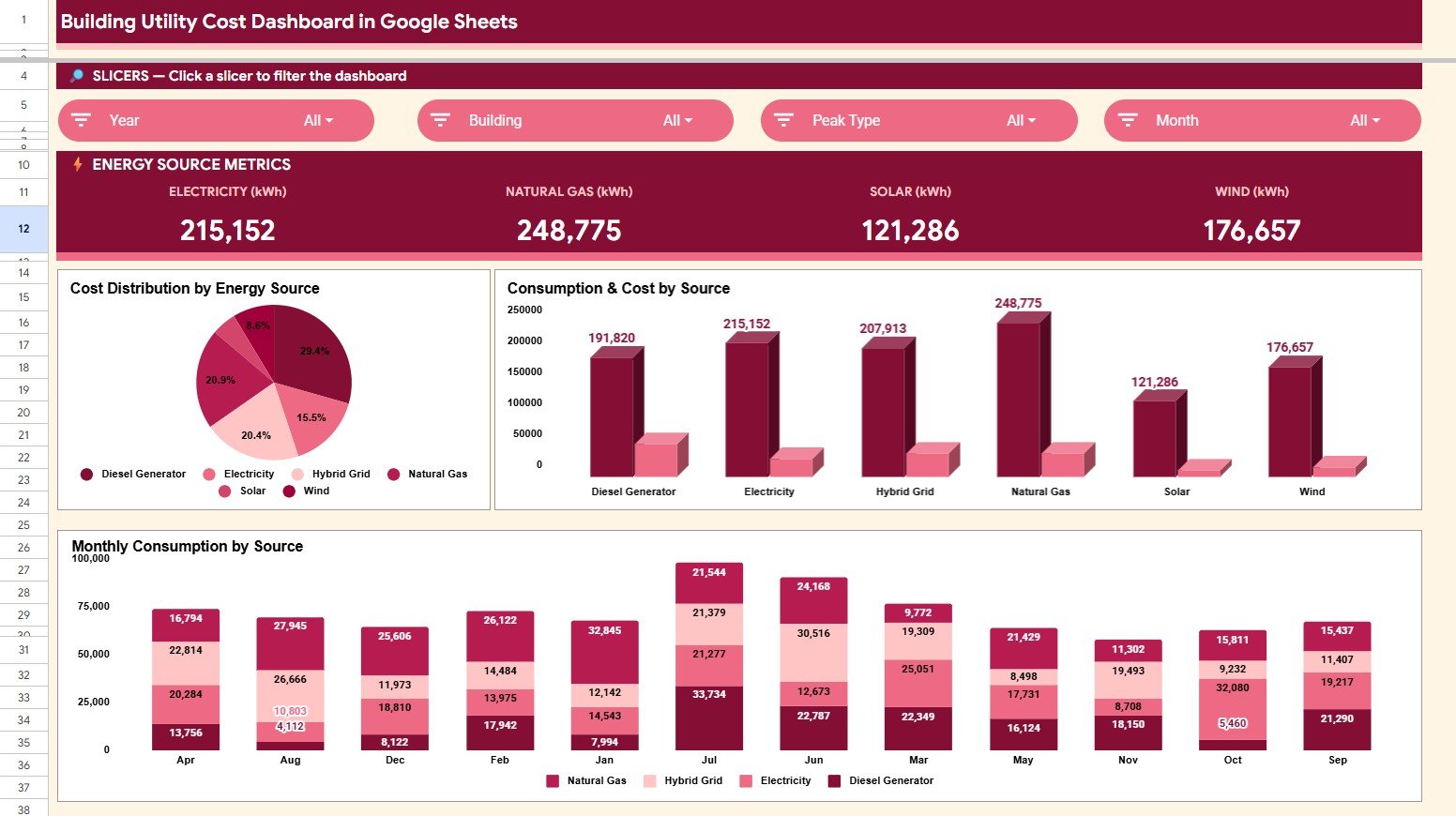Click the Mar segment labeled 25,051
1456x816 pixels.
[918, 684]
